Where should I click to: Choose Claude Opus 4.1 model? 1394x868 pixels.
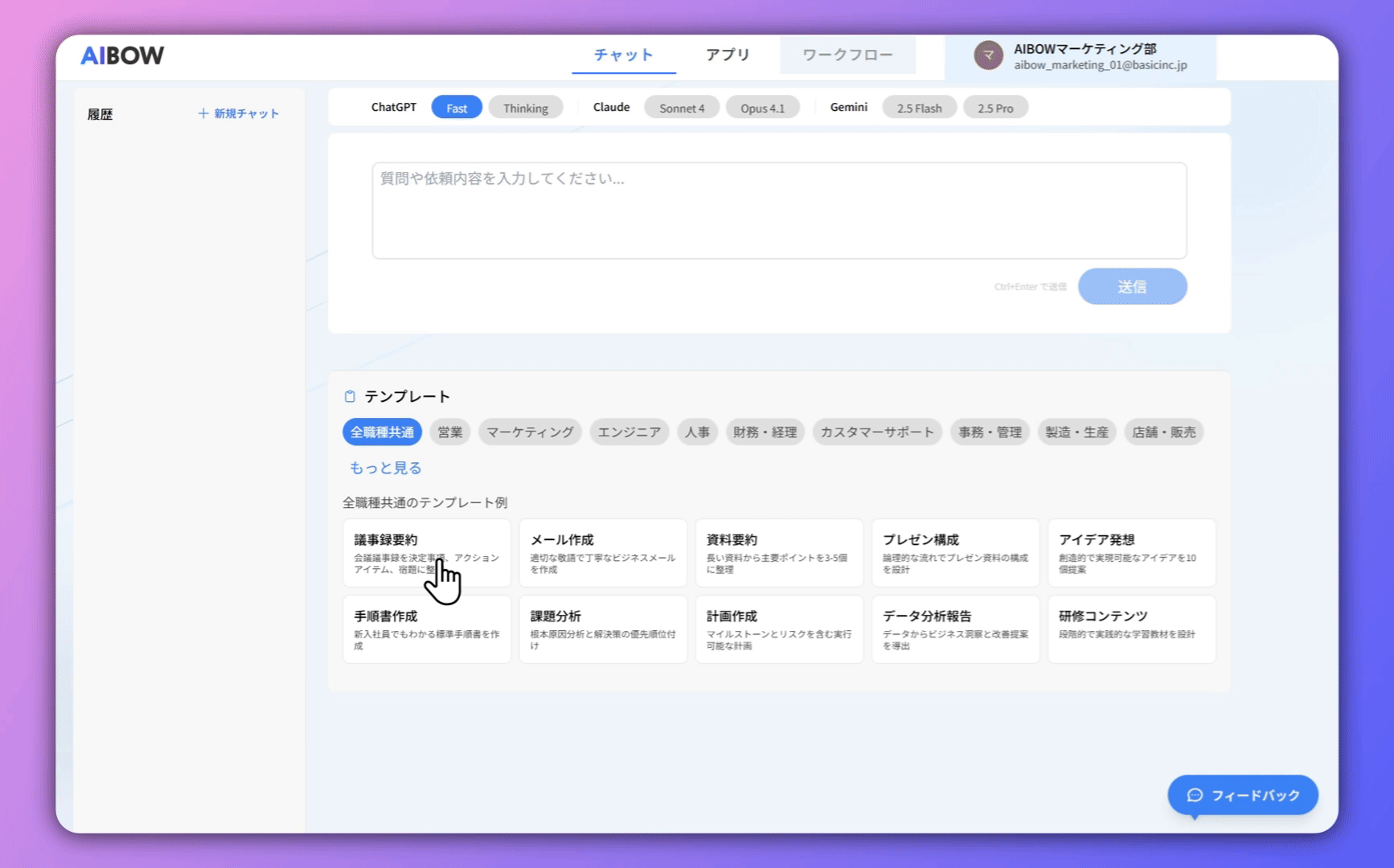coord(761,108)
